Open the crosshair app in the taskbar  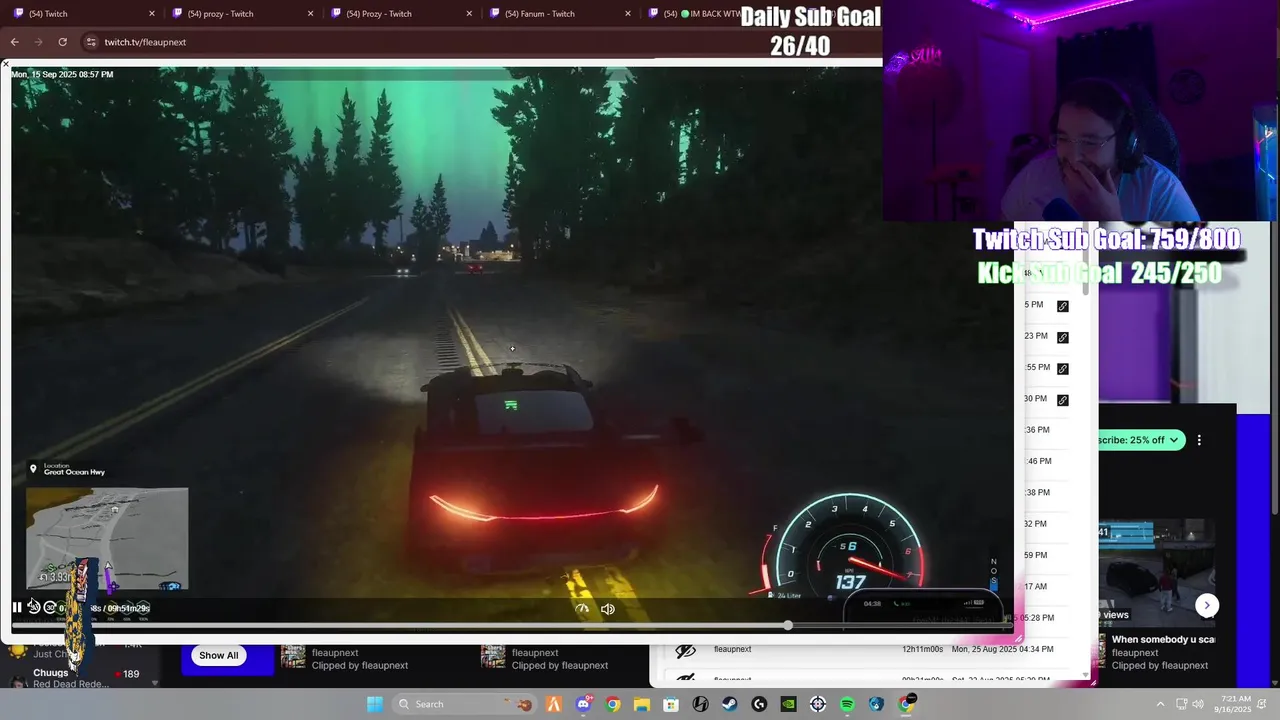[x=818, y=704]
